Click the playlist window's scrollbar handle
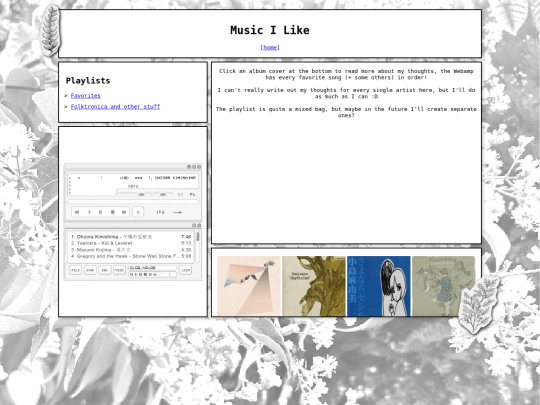Screen dimensions: 540x405 tap(198, 237)
